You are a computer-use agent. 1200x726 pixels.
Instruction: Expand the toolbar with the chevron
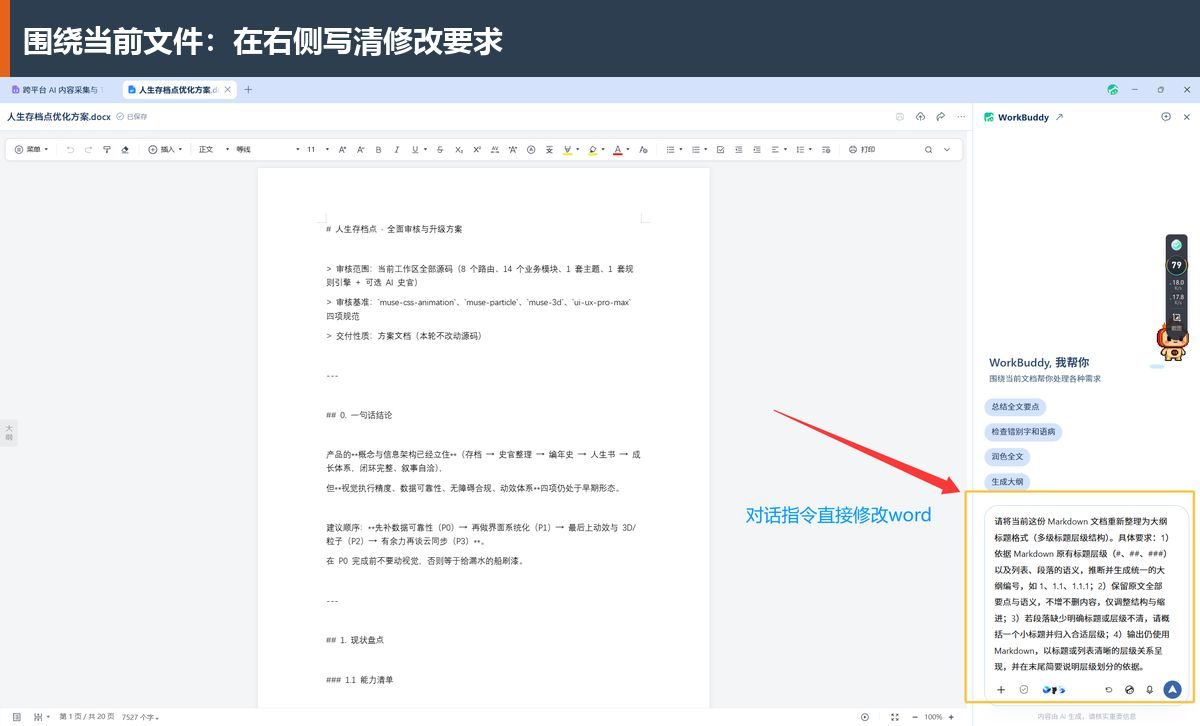(947, 150)
